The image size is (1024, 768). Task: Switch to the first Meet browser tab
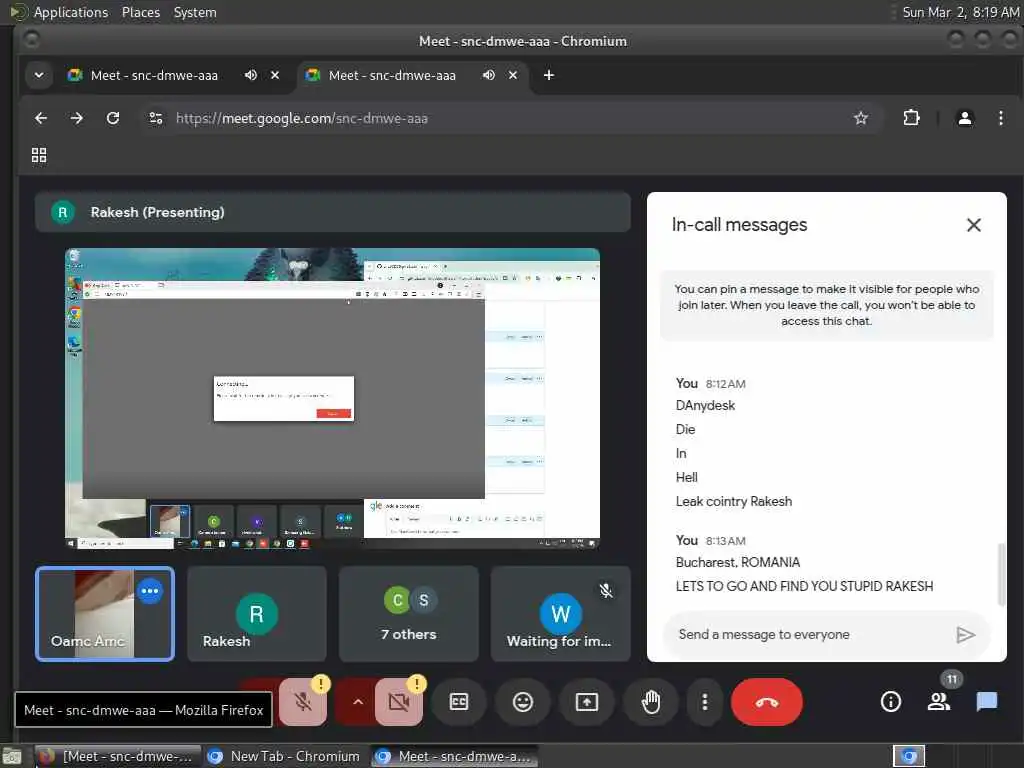(154, 75)
